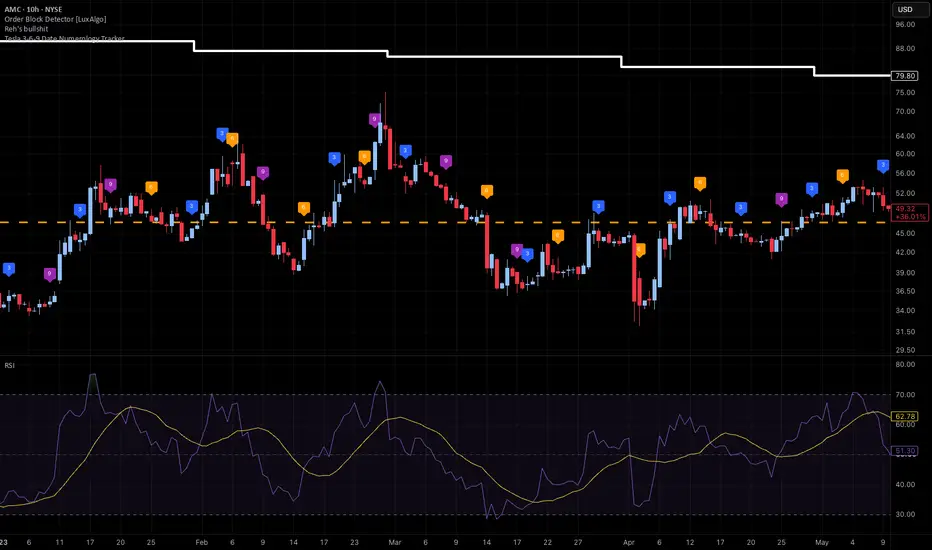Click orange 6 marker above Apr 12 candles
Viewport: 932px width, 550px height.
(x=700, y=184)
